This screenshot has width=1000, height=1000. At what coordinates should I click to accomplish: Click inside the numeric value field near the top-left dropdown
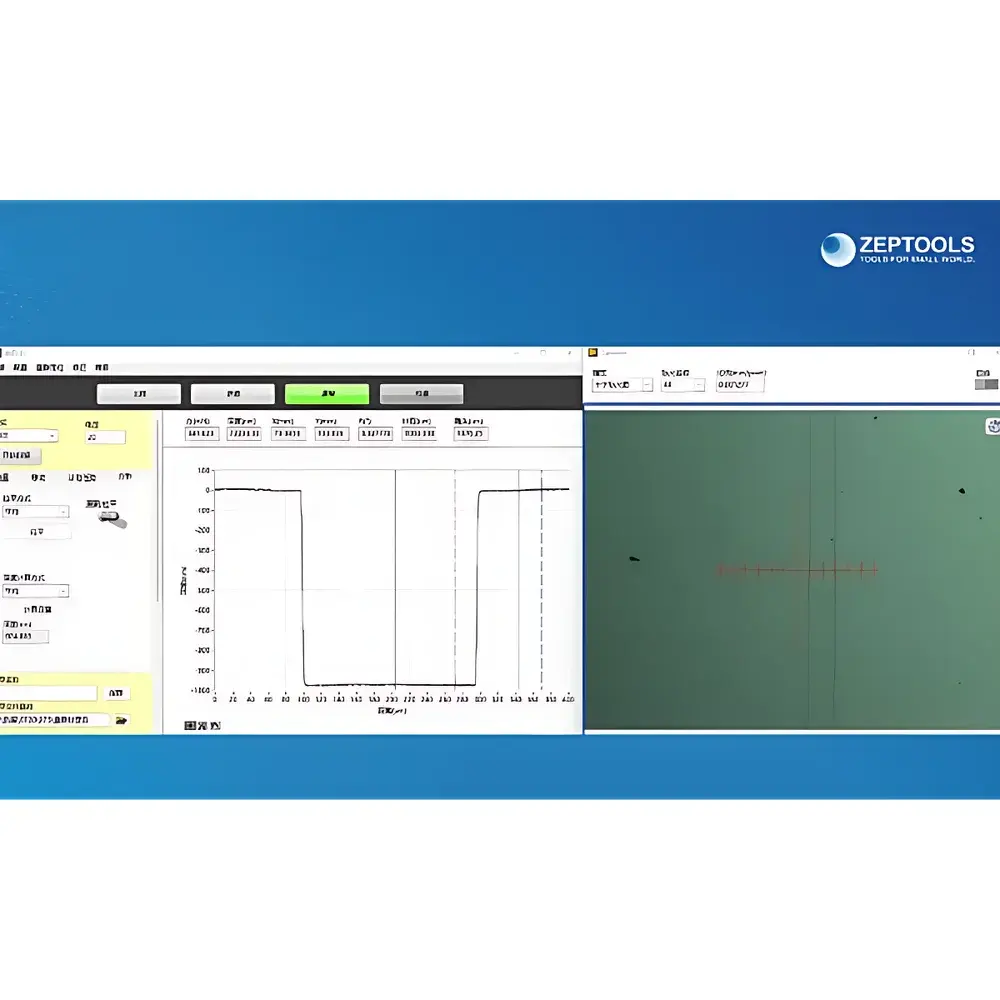click(x=107, y=436)
